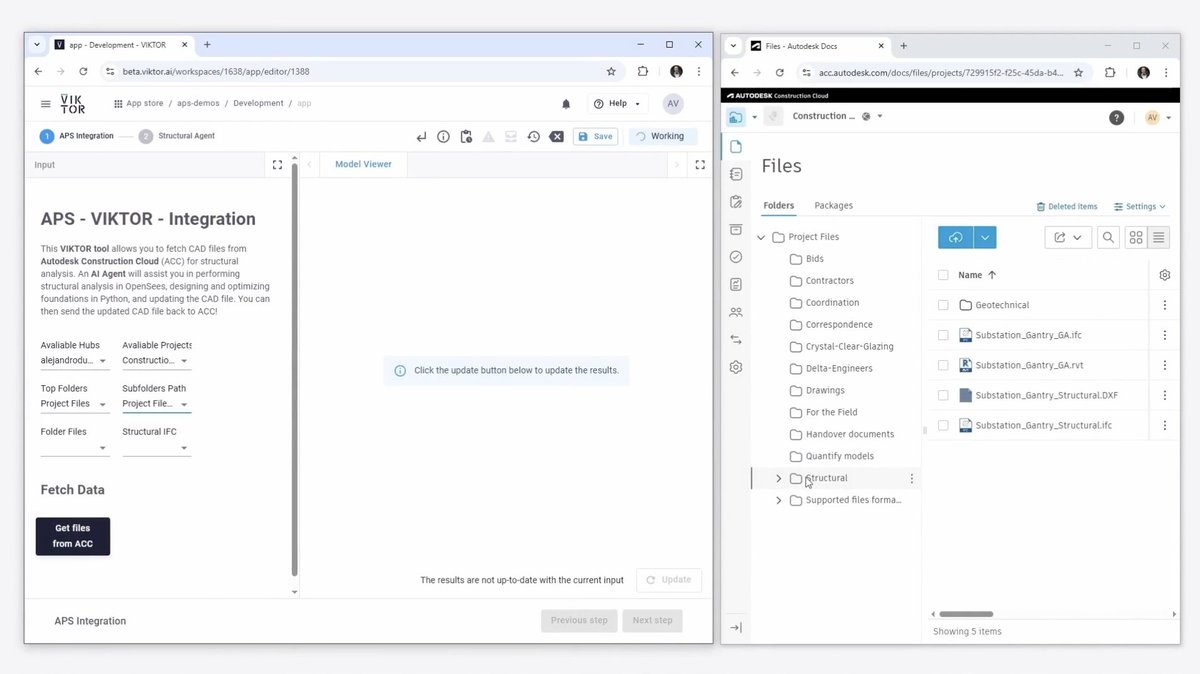Select the Model Viewer tab

tap(362, 164)
